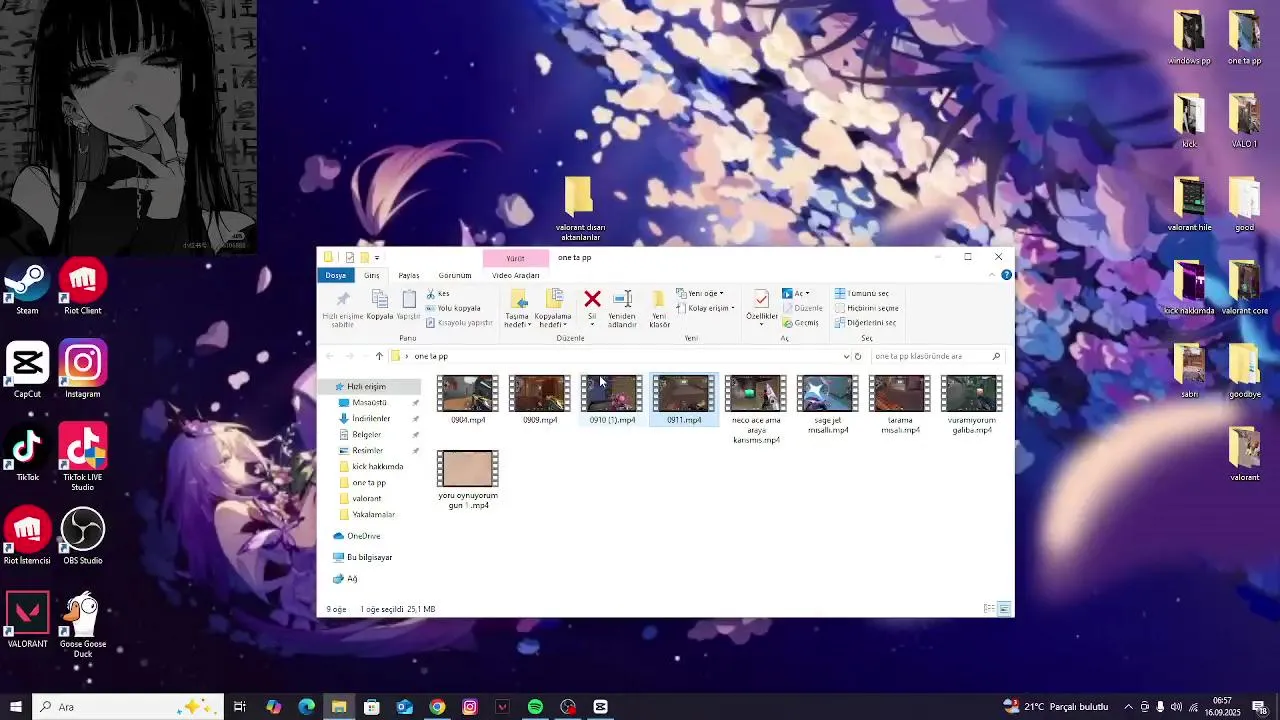Screen dimensions: 1280x720
Task: Click Yolu kopyala in the ribbon
Action: [x=453, y=308]
